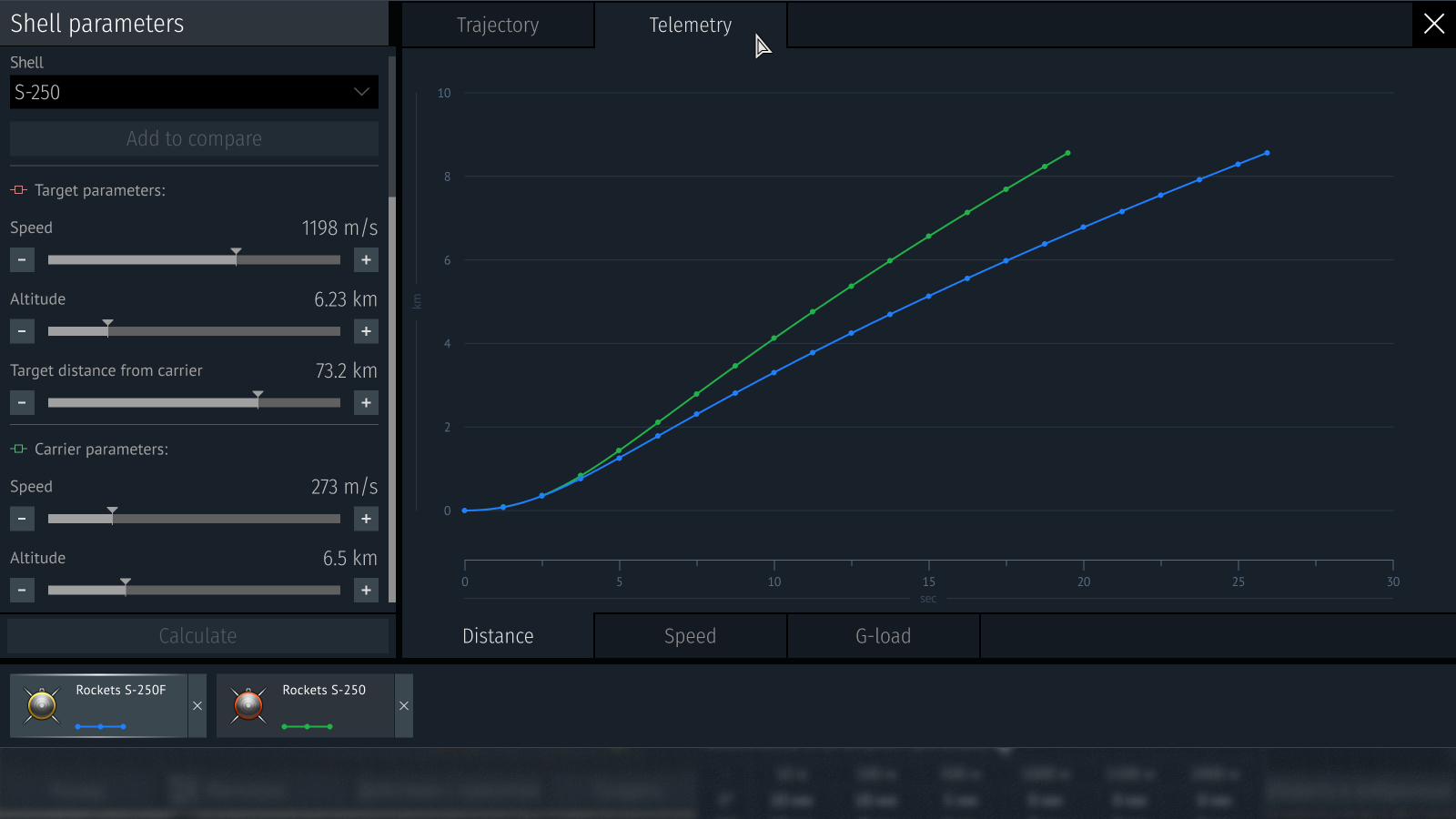
Task: Adjust the carrier Altitude slider handle
Action: tap(126, 586)
